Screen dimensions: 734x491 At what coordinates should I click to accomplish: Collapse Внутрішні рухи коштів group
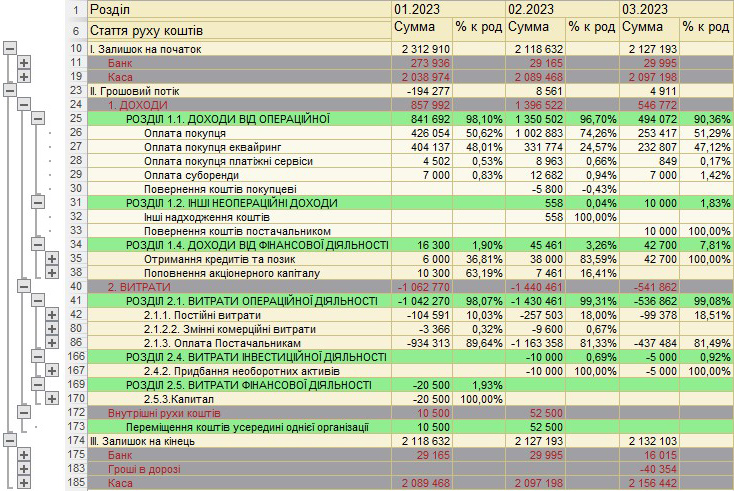click(24, 412)
